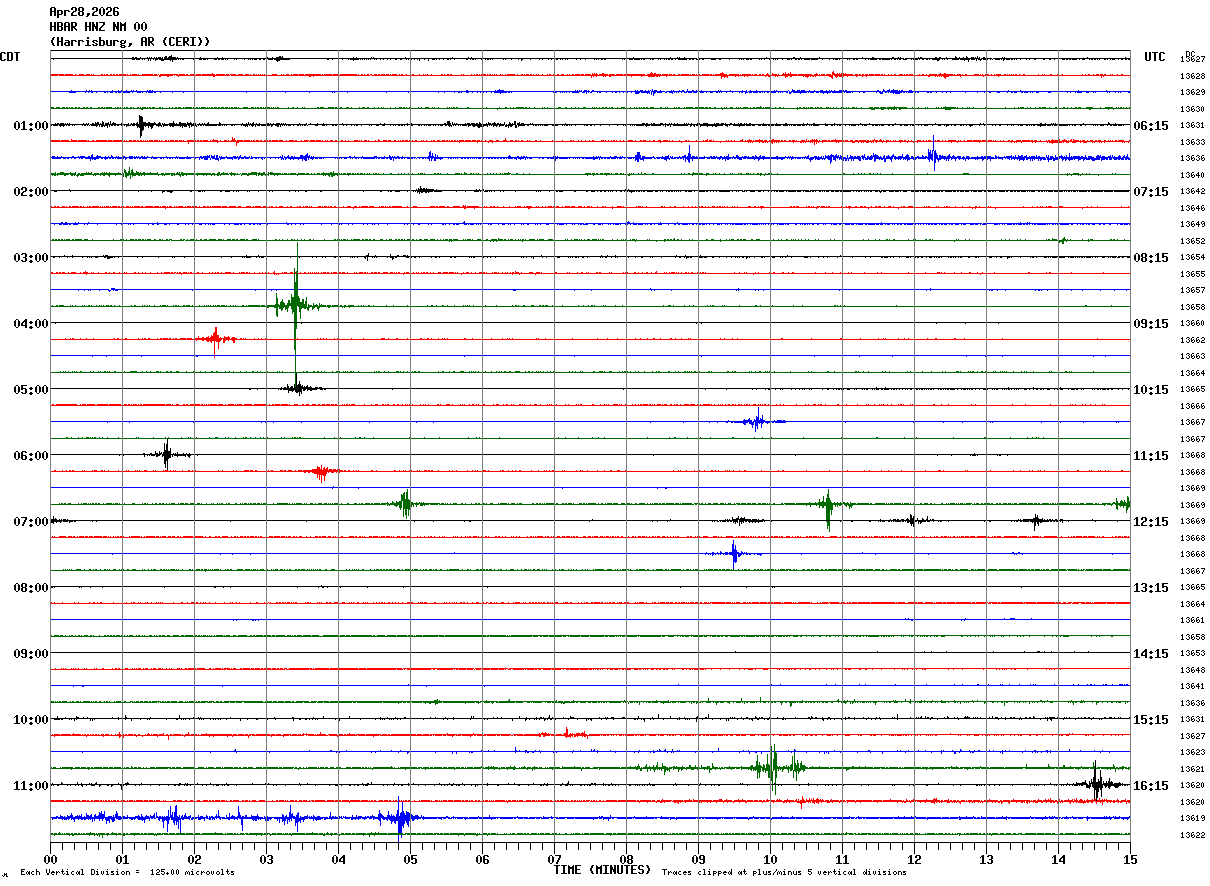Select the 03:00 CDT row label
Viewport: 1210px width, 886px height.
31,258
